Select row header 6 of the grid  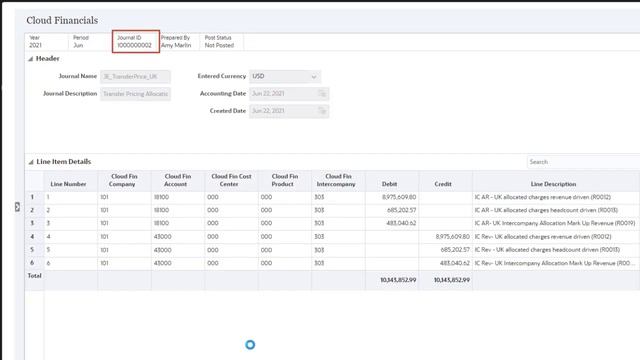pyautogui.click(x=34, y=263)
